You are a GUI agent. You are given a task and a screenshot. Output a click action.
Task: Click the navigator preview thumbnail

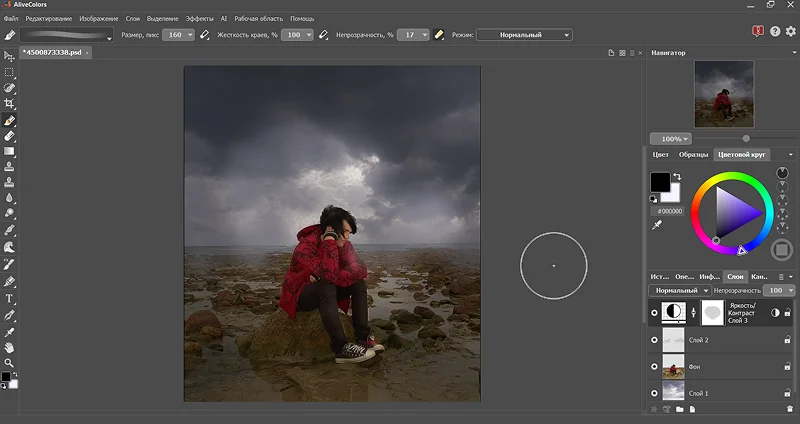[724, 94]
